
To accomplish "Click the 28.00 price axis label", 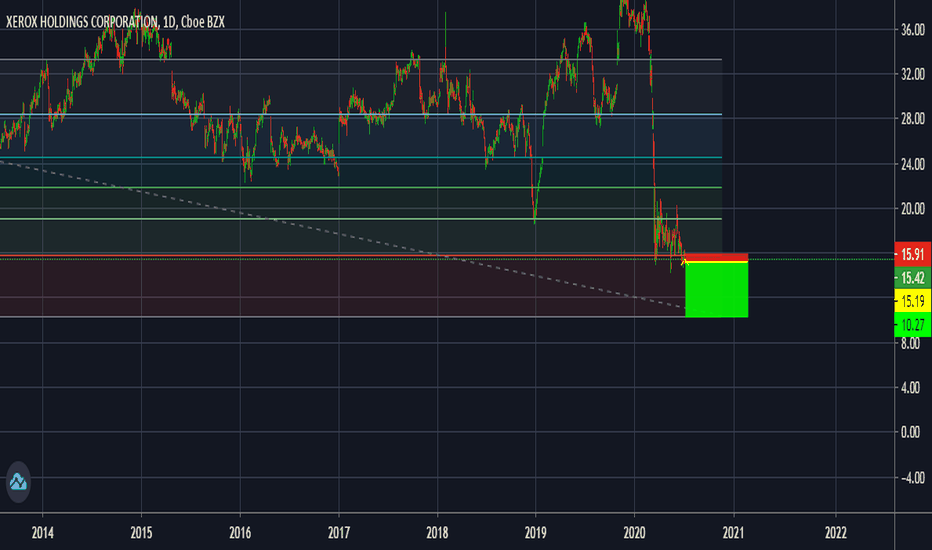I will 912,118.
